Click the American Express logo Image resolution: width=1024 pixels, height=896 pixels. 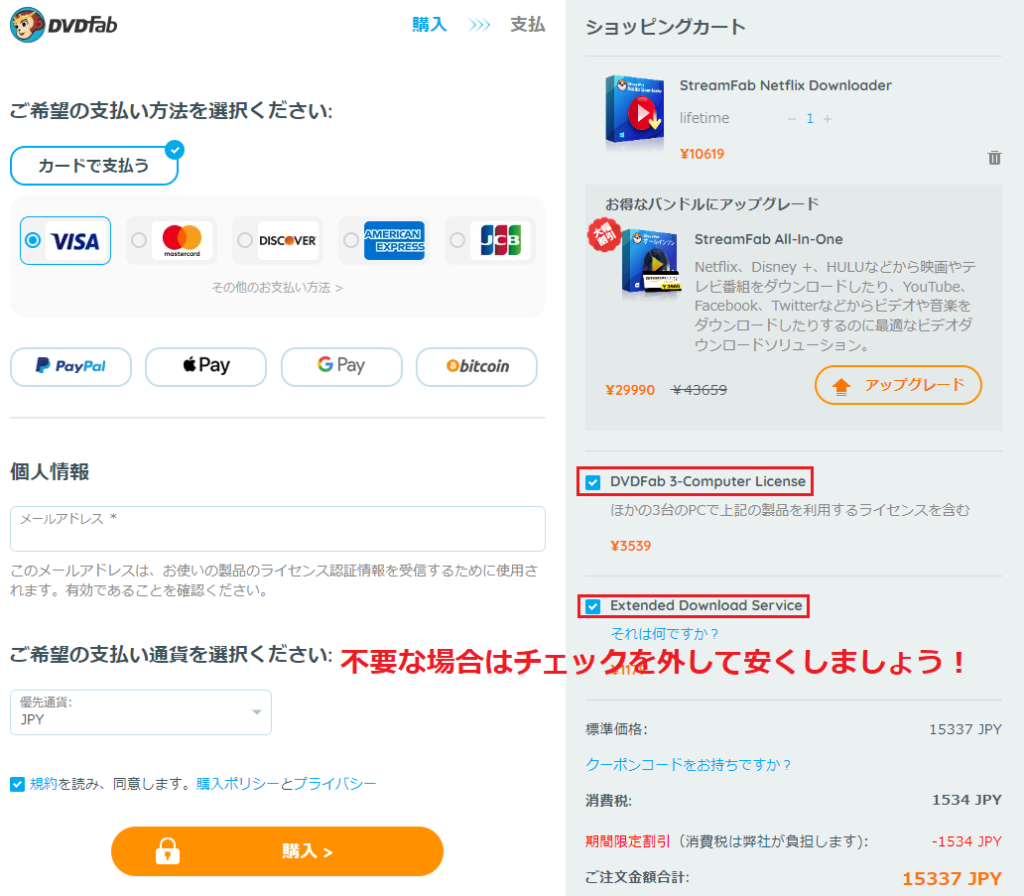394,240
